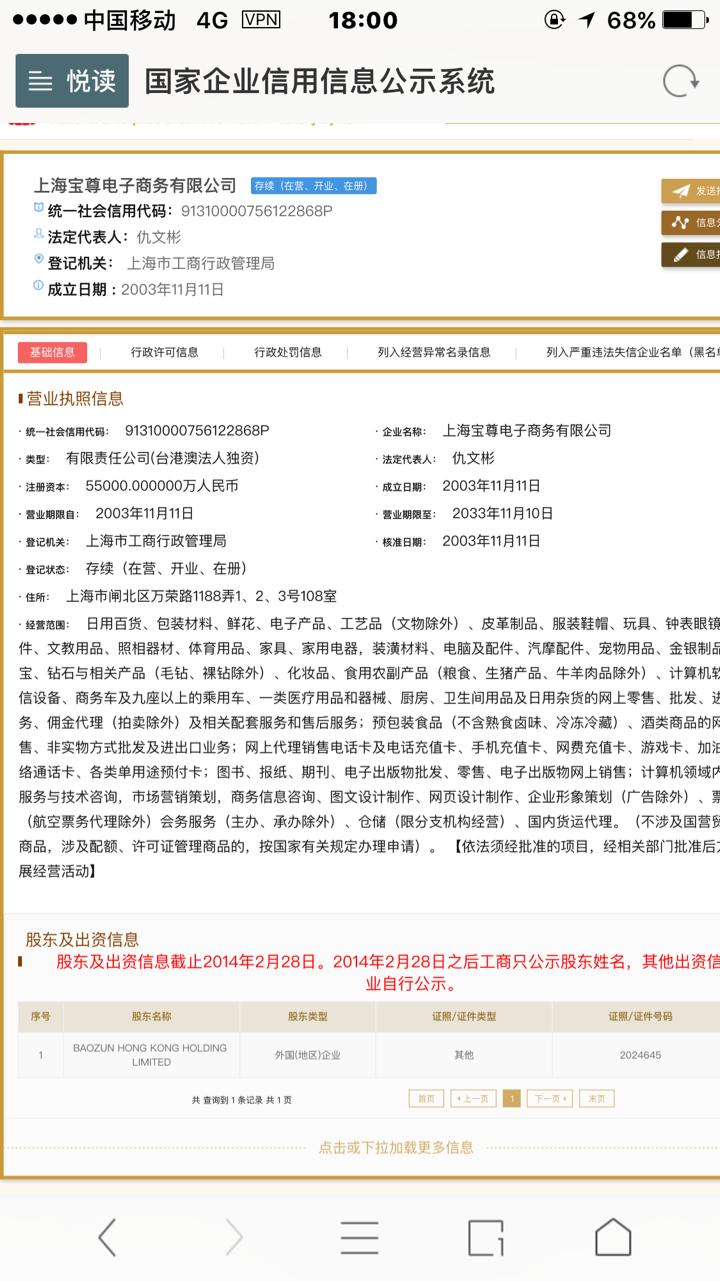Open the browser hamburger menu

(x=360, y=1237)
